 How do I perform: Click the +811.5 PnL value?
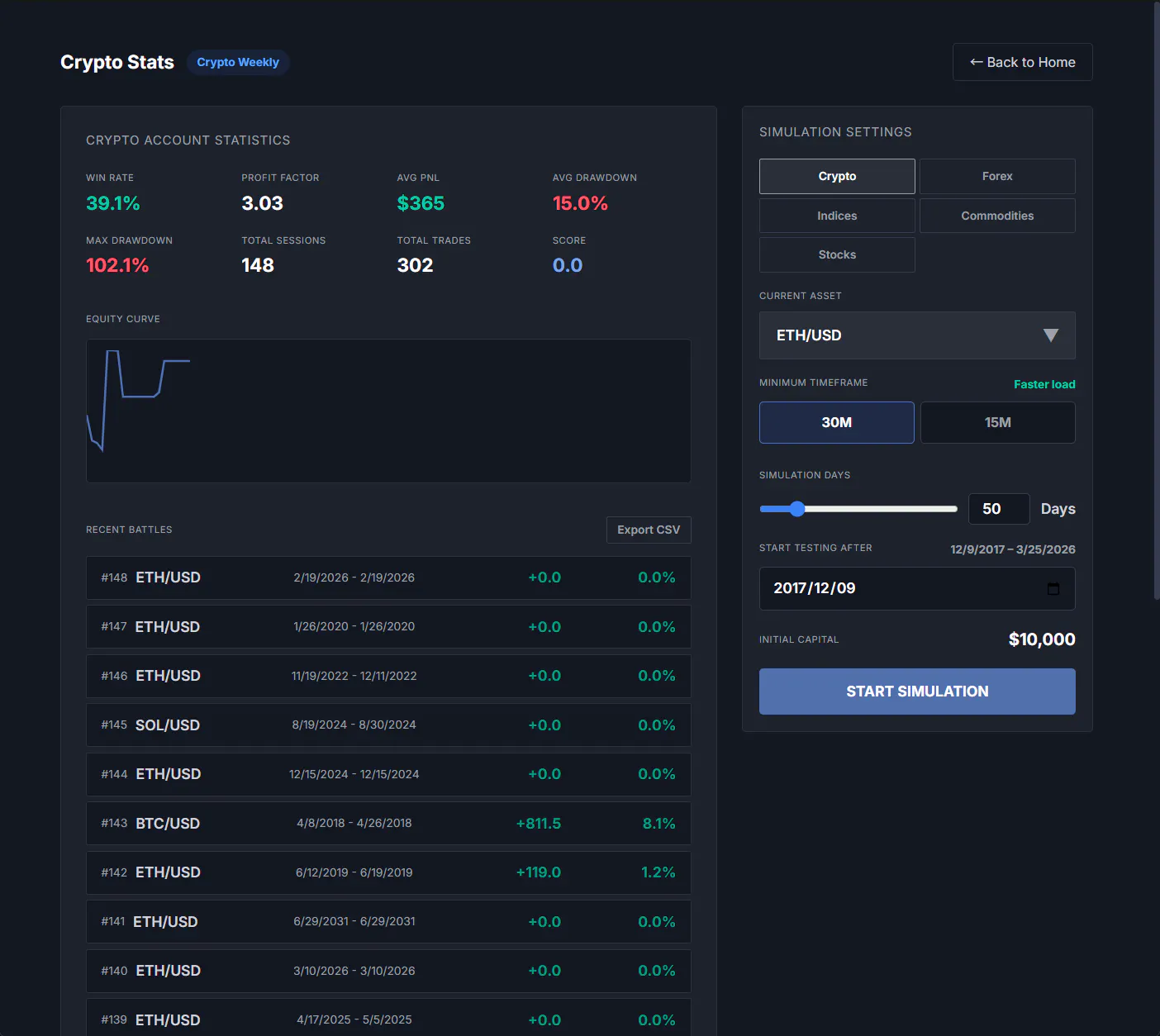pyautogui.click(x=539, y=824)
